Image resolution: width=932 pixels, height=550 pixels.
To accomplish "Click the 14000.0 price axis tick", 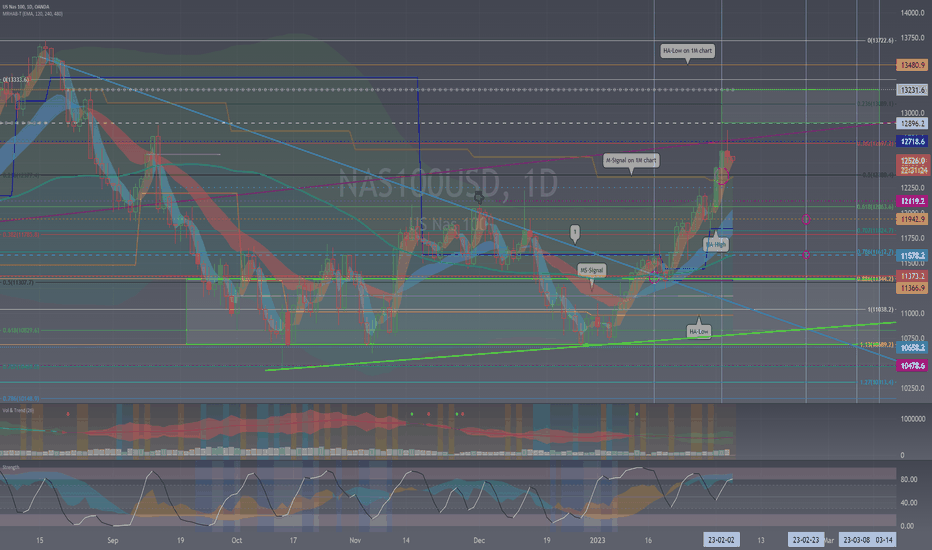I will tap(912, 12).
